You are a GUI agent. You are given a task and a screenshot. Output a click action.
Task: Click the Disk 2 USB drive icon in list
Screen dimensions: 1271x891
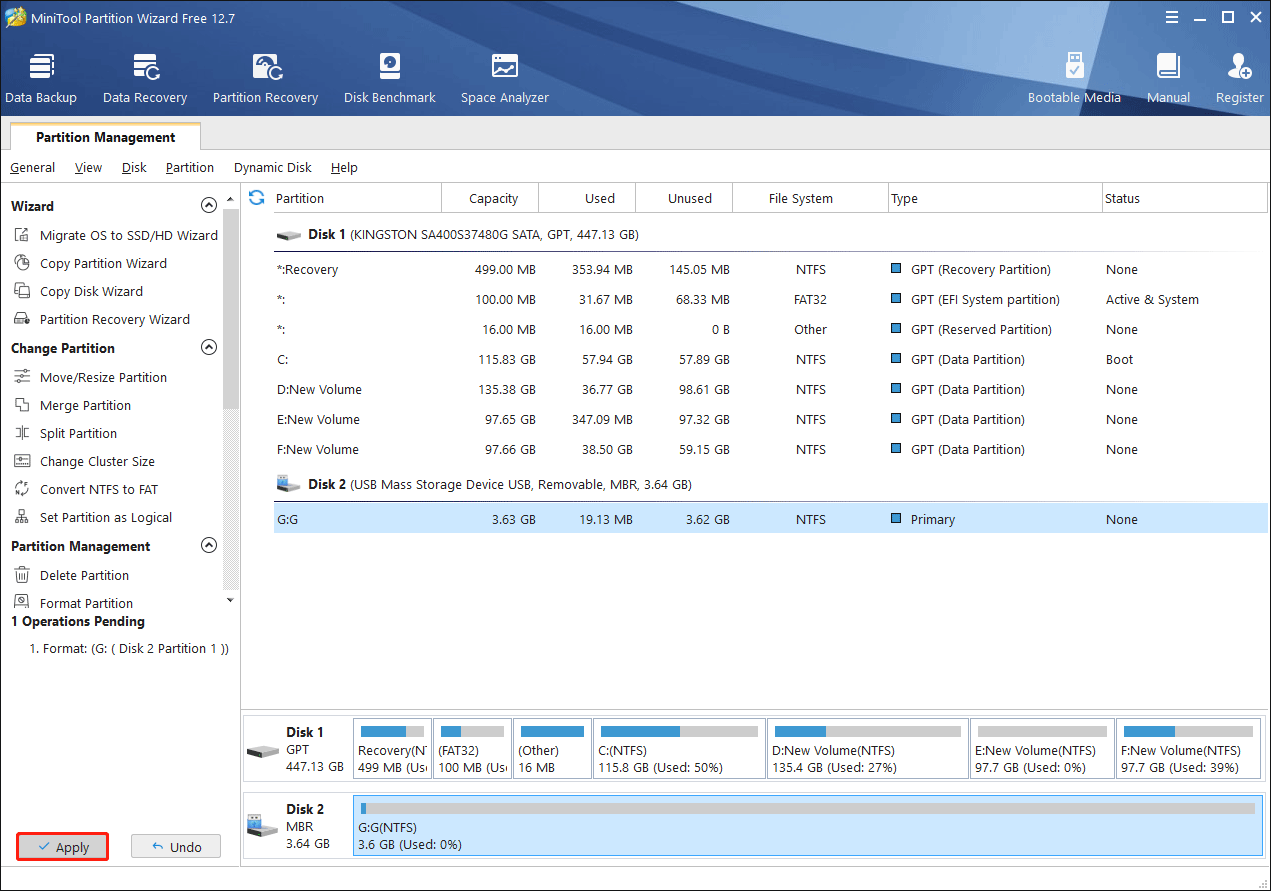click(289, 484)
